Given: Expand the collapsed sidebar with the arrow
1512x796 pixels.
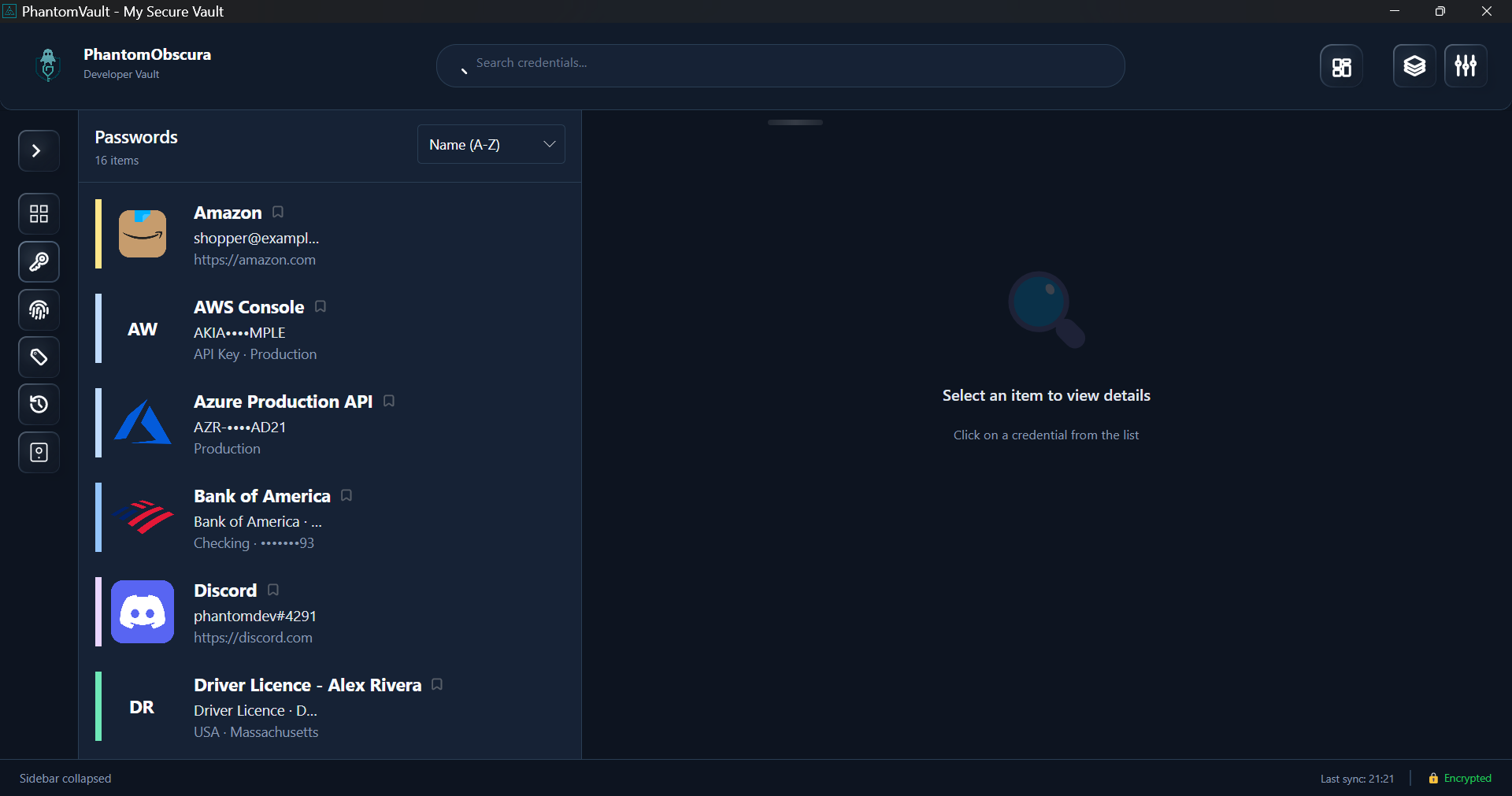Looking at the screenshot, I should (38, 150).
